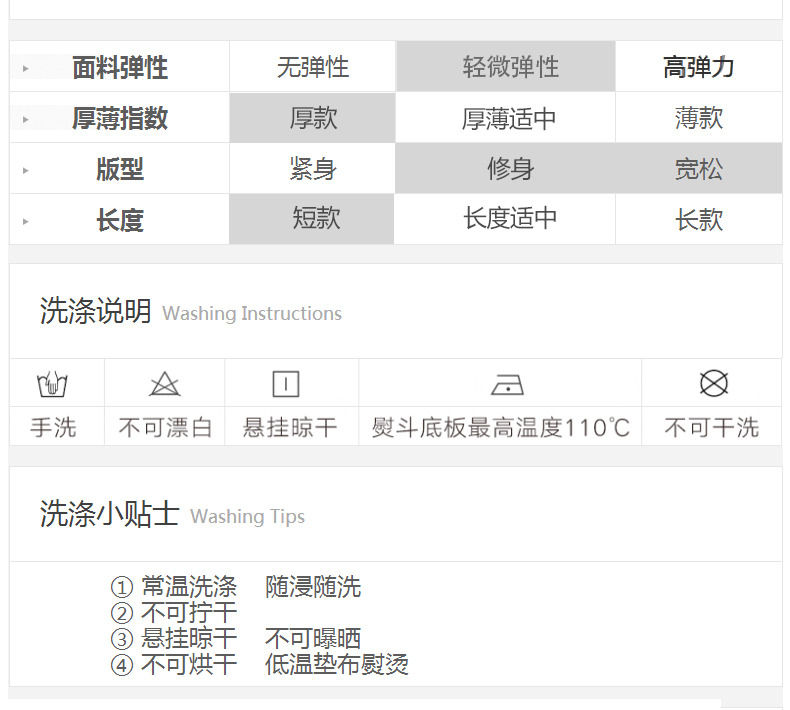Screen dimensions: 790x710
Task: Click the Washing Tips subtitle
Action: pyautogui.click(x=247, y=517)
